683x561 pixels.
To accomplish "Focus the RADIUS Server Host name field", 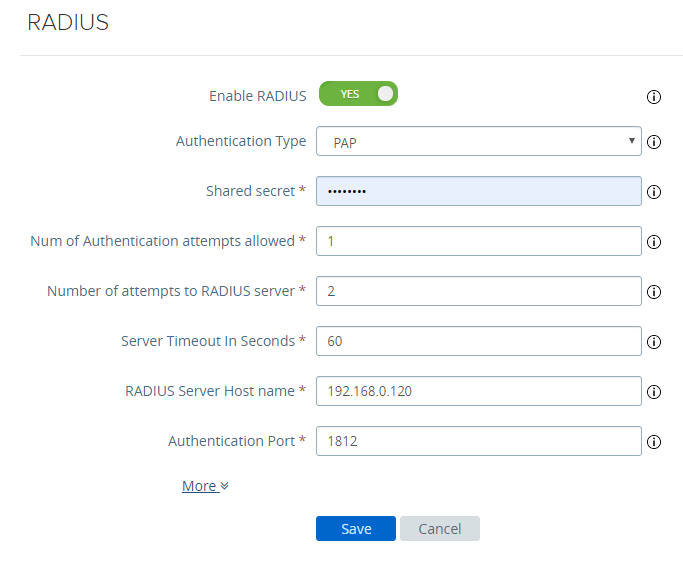I will coord(478,391).
